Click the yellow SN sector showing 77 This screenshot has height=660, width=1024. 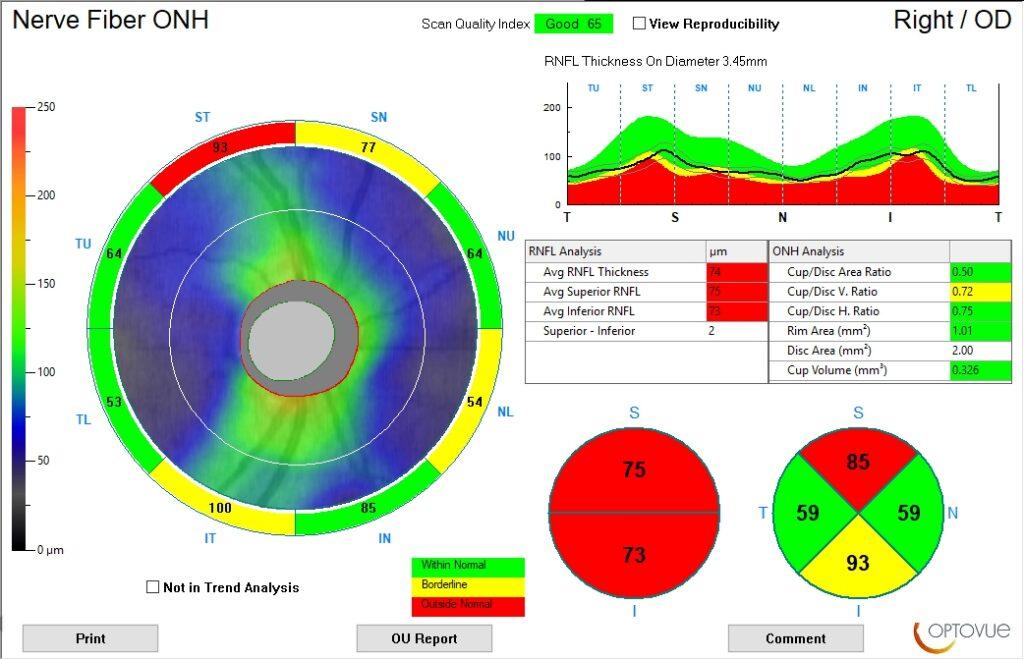(x=365, y=146)
